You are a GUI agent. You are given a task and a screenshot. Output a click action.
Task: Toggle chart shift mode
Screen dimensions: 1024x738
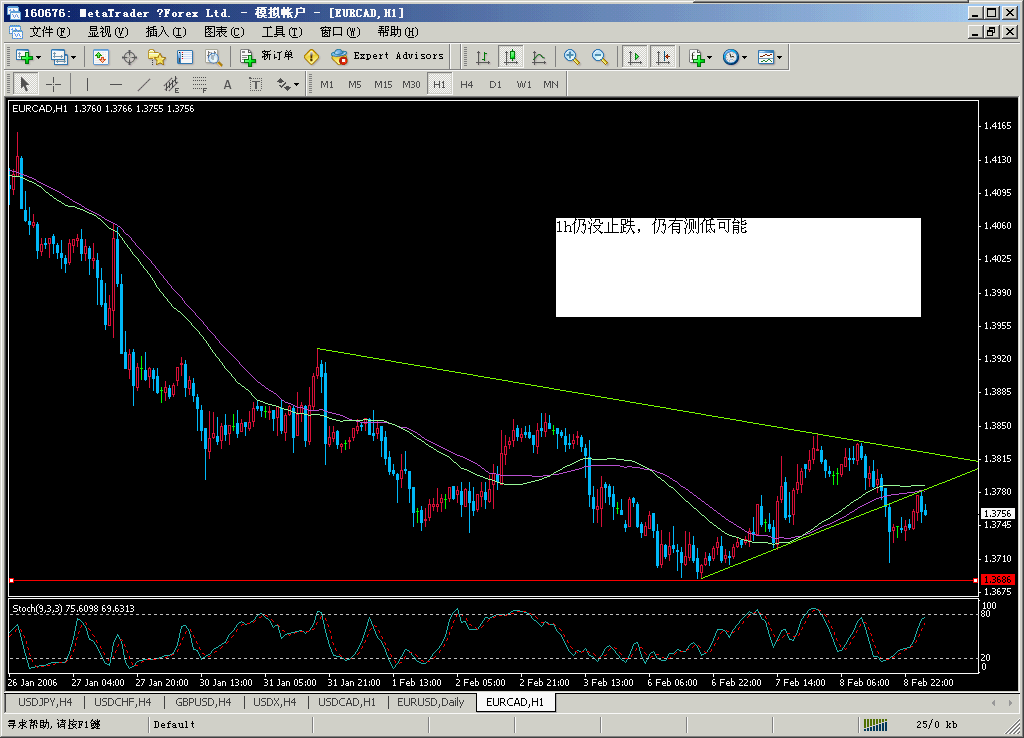(x=663, y=57)
